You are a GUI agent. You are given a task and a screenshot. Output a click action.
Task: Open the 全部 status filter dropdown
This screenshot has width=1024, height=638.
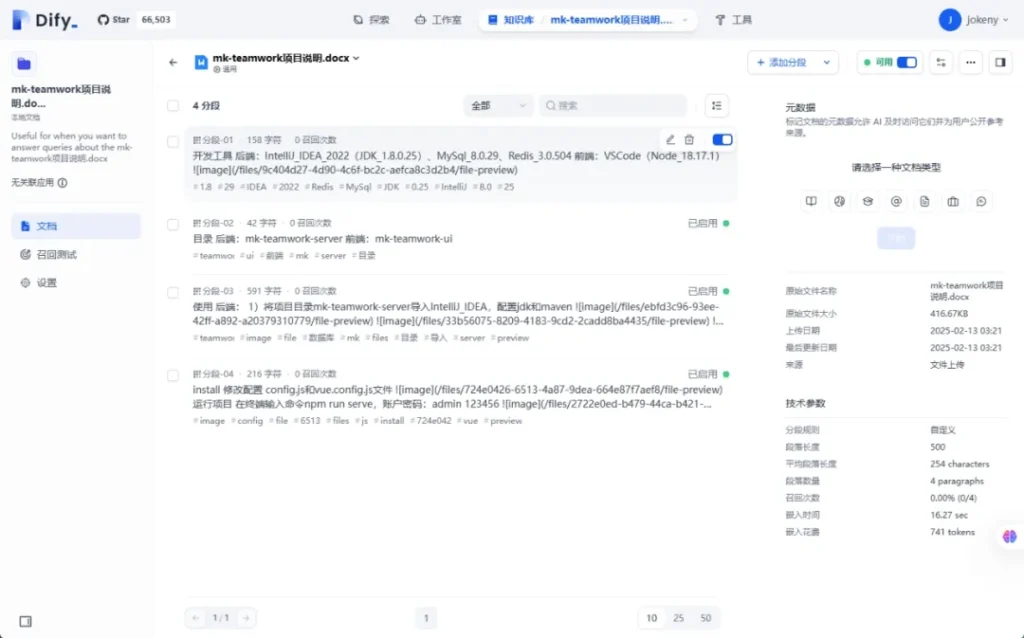click(499, 105)
